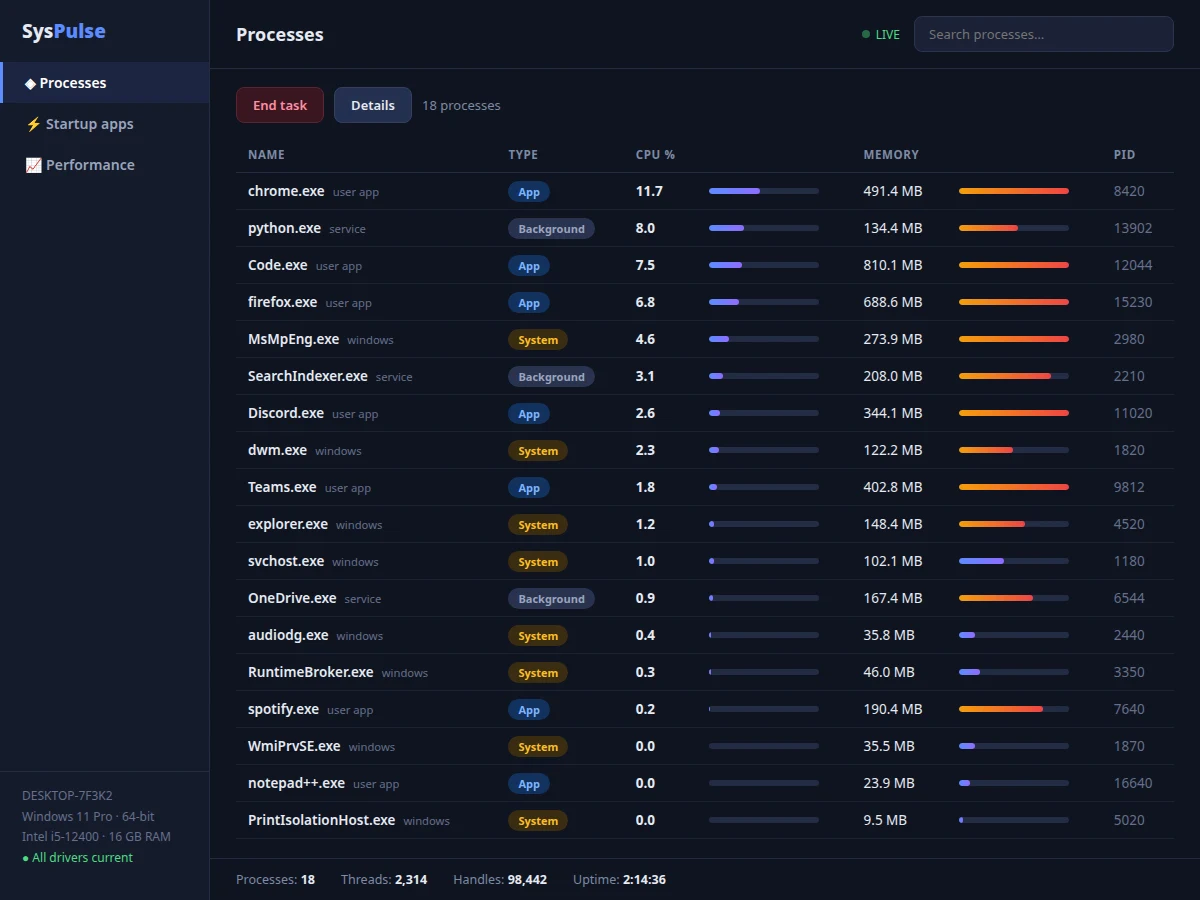Click the Background badge for python.exe
1200x900 pixels.
[x=551, y=229]
